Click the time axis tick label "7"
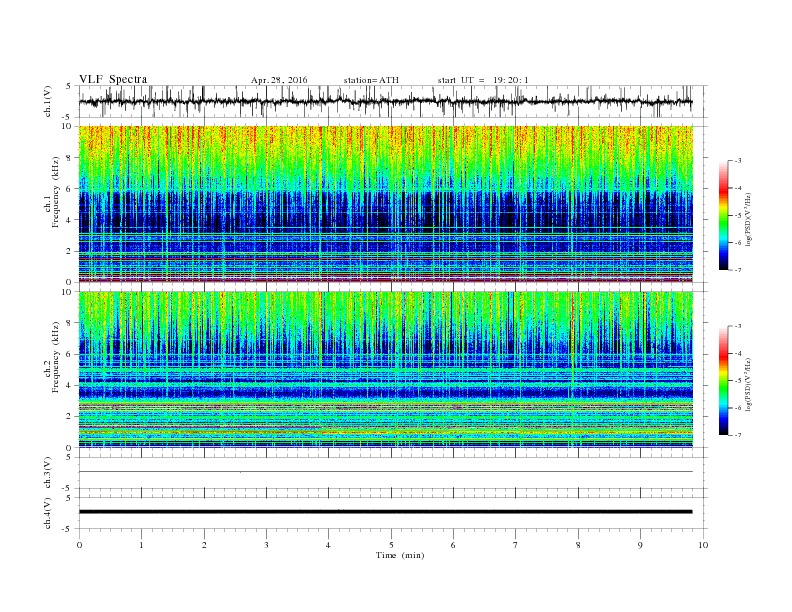Screen dimensions: 792x612 tap(516, 545)
